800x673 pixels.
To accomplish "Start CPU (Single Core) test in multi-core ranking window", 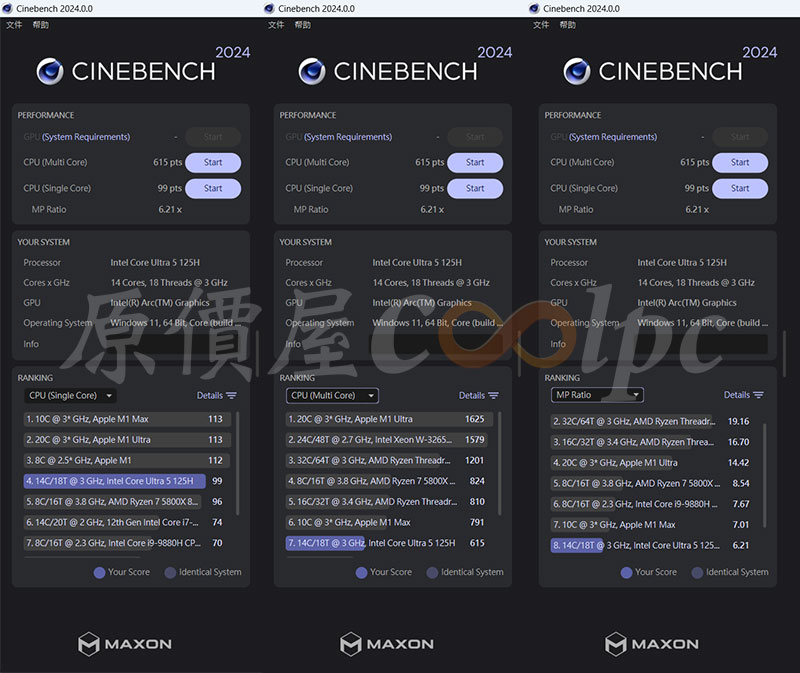I will [x=475, y=188].
